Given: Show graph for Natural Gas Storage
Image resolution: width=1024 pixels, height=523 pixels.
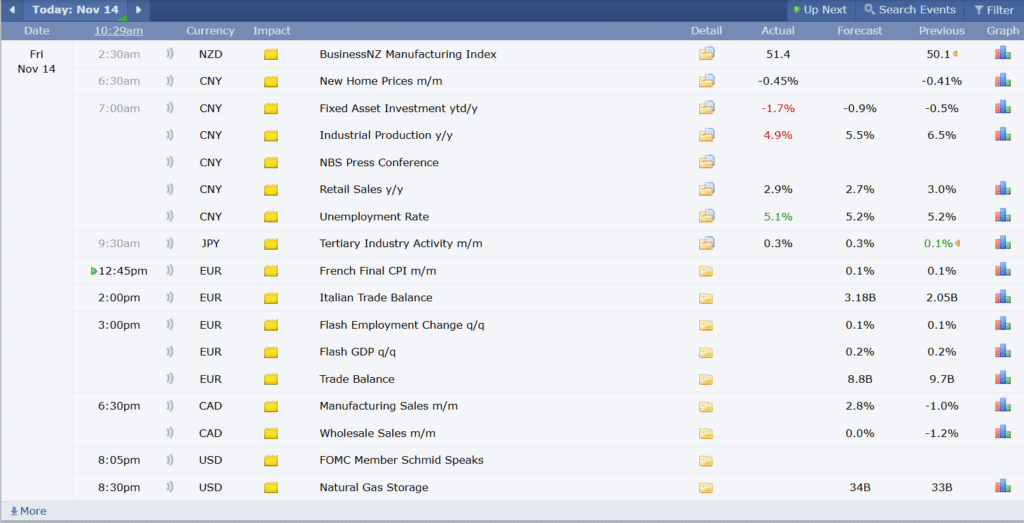Looking at the screenshot, I should coord(1002,487).
